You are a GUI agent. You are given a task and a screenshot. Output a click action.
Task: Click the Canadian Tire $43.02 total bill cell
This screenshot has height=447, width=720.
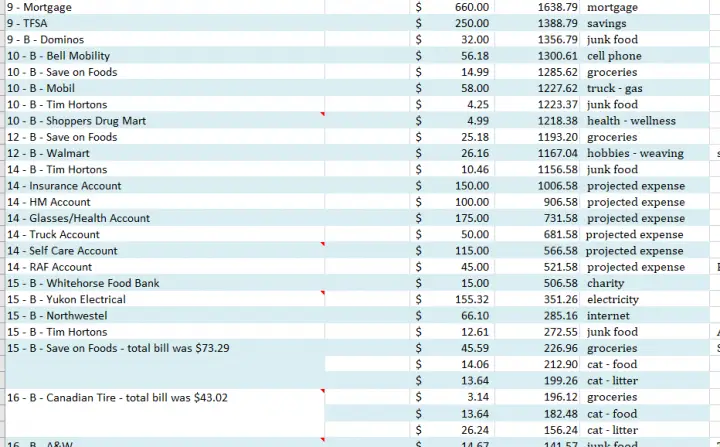coord(165,413)
